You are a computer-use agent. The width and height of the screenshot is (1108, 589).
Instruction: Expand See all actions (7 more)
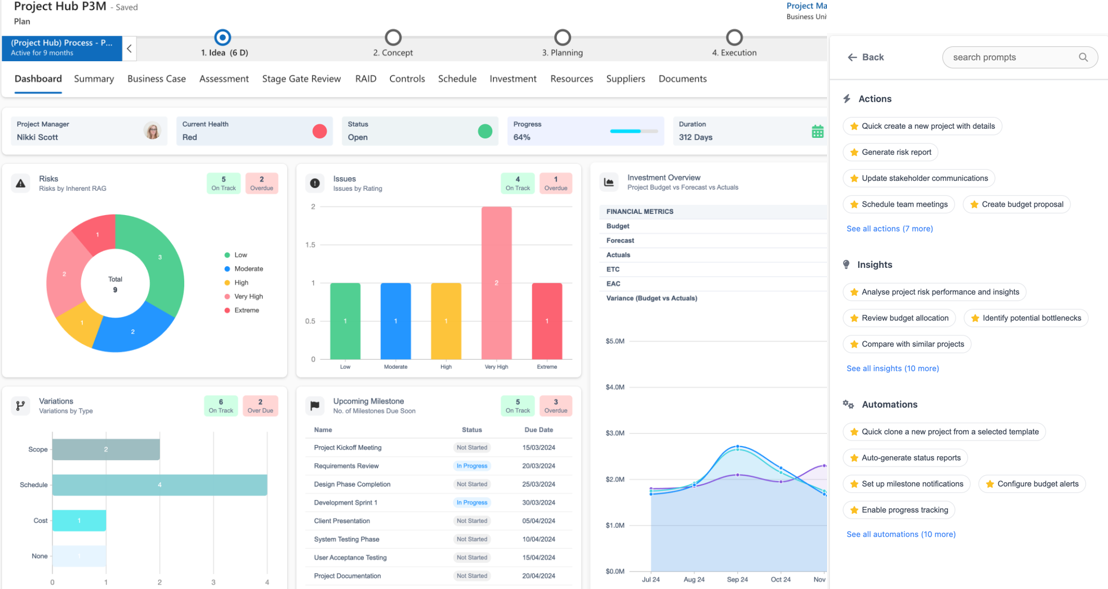890,229
